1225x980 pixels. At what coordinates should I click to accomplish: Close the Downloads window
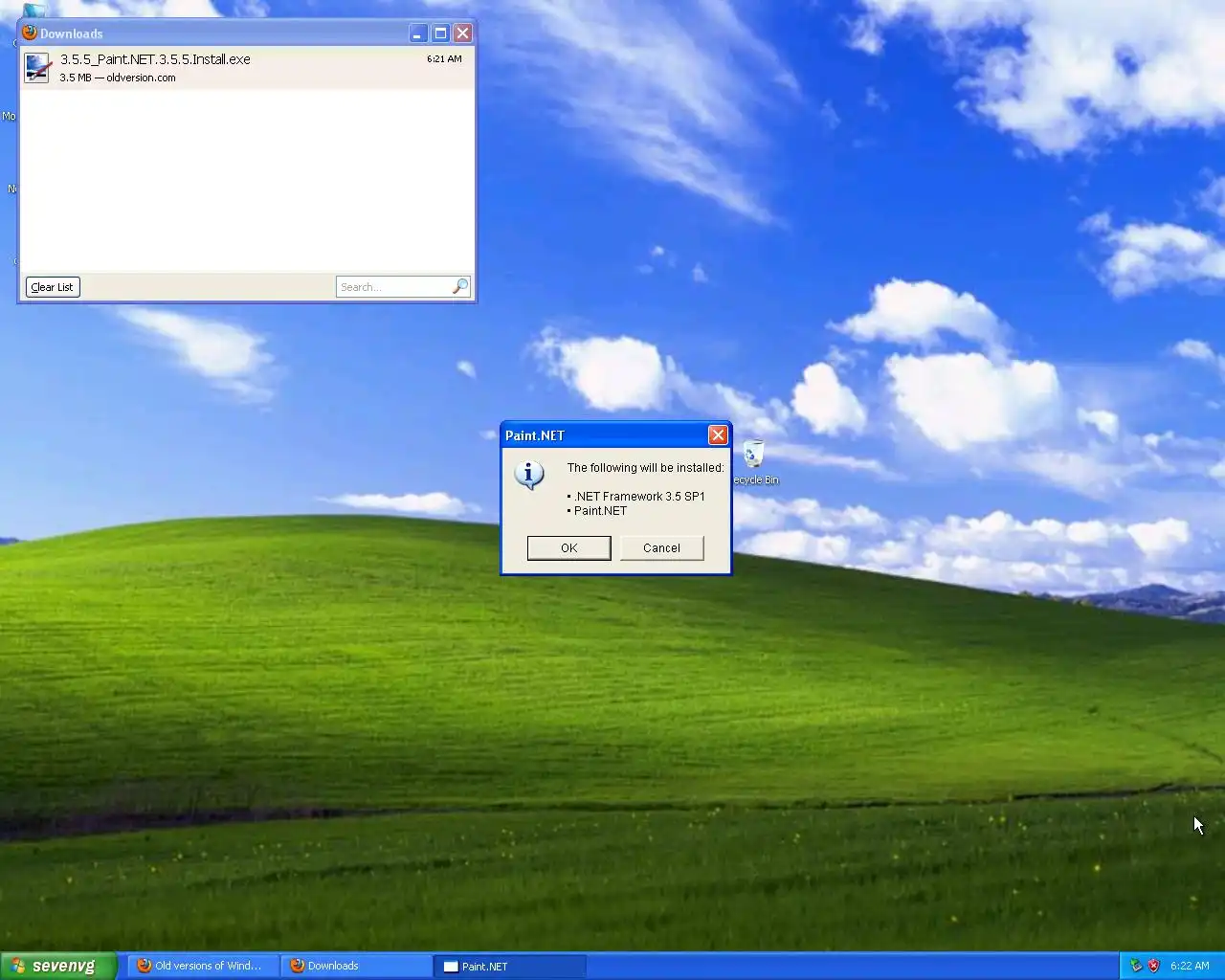462,33
